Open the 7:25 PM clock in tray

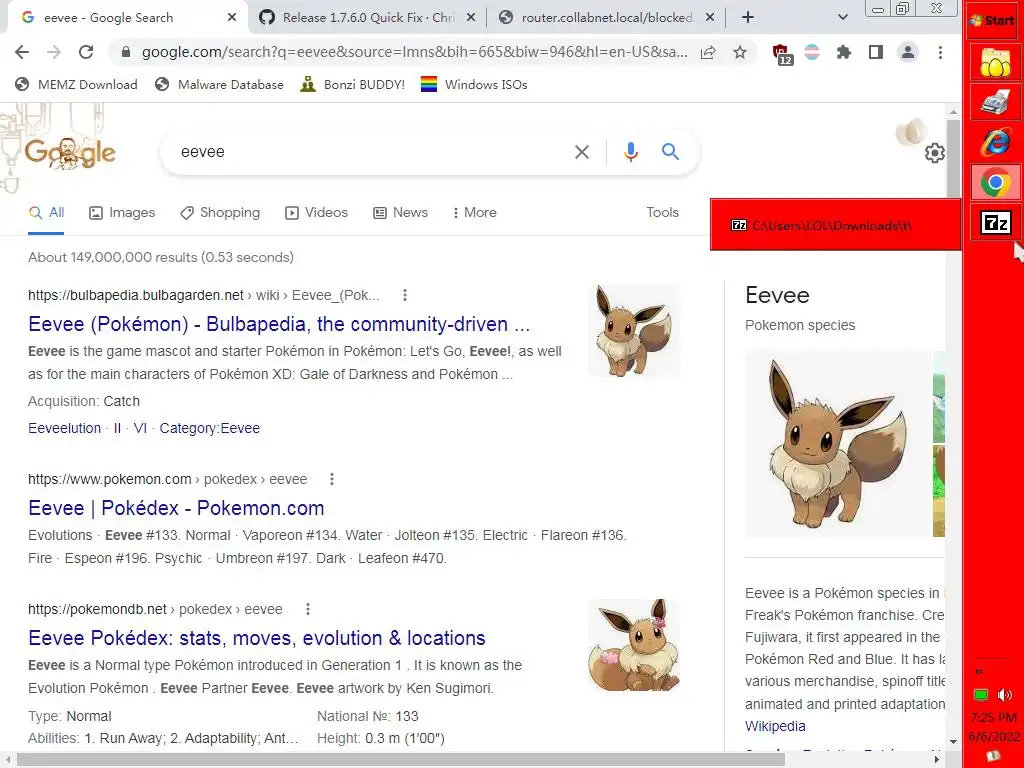[x=993, y=718]
